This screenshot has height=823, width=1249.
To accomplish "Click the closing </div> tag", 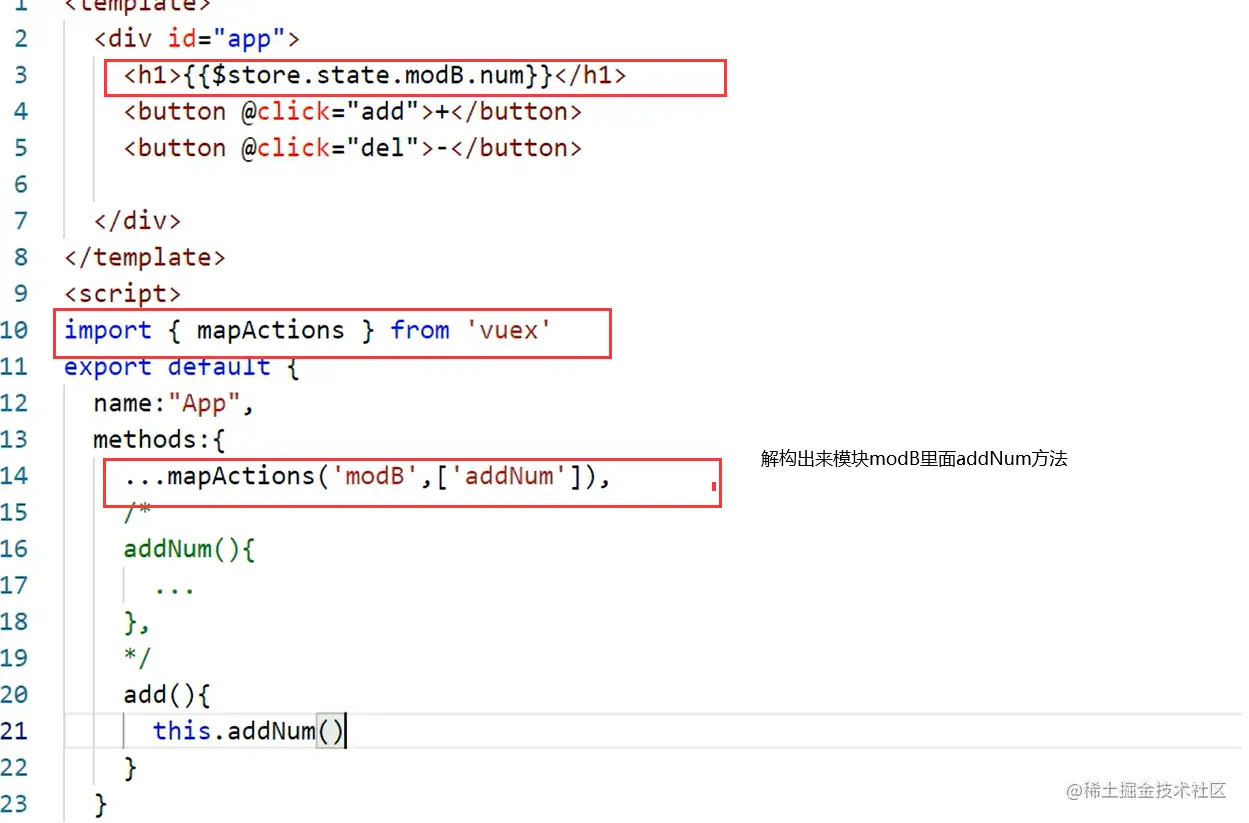I will pyautogui.click(x=138, y=221).
